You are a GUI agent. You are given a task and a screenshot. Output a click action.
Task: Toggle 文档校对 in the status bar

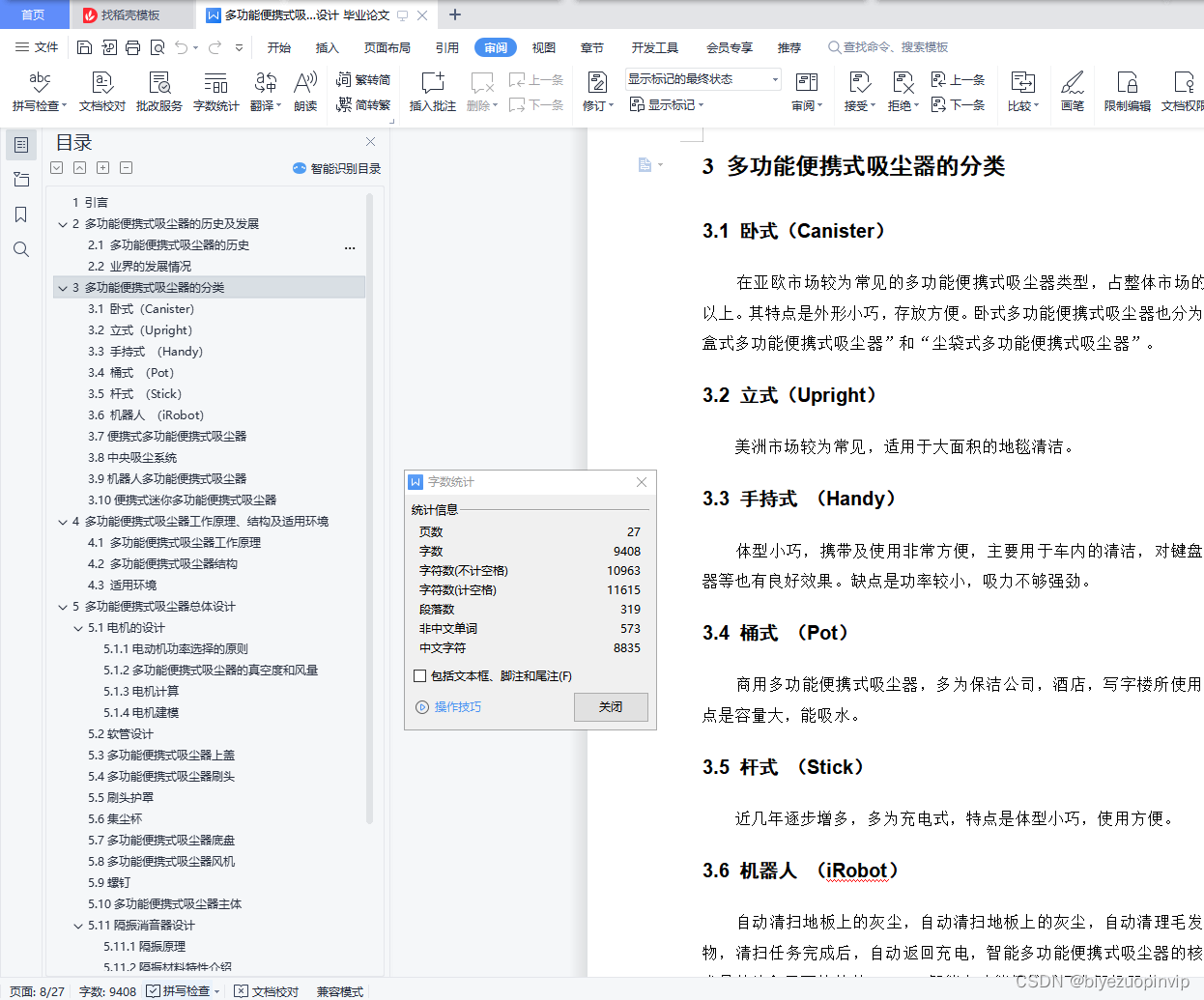pyautogui.click(x=267, y=991)
